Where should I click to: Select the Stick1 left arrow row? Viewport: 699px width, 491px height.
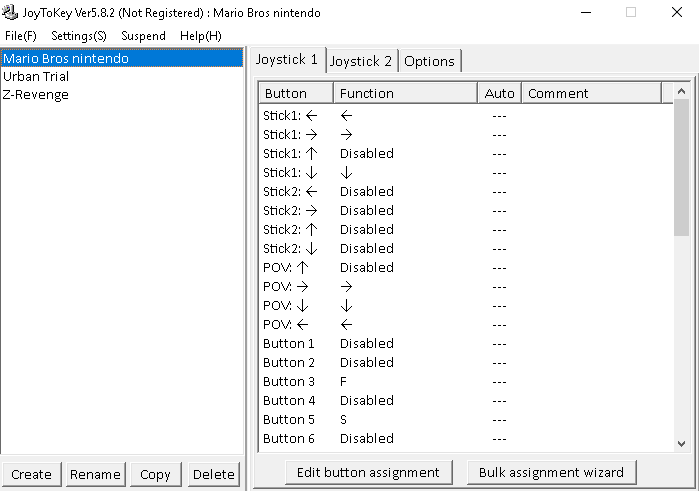(x=466, y=116)
